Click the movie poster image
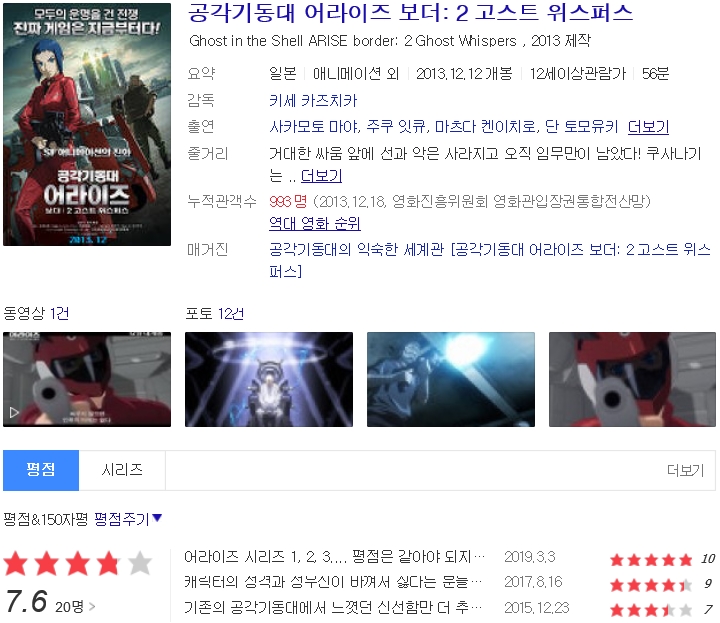720x623 pixels. click(x=87, y=124)
